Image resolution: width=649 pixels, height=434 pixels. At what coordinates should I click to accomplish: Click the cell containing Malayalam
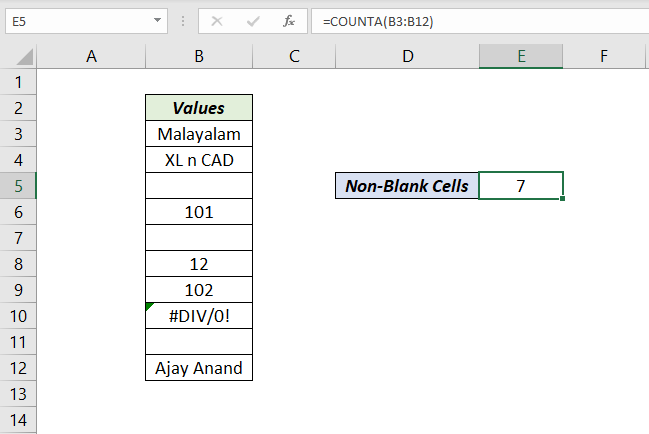(199, 133)
